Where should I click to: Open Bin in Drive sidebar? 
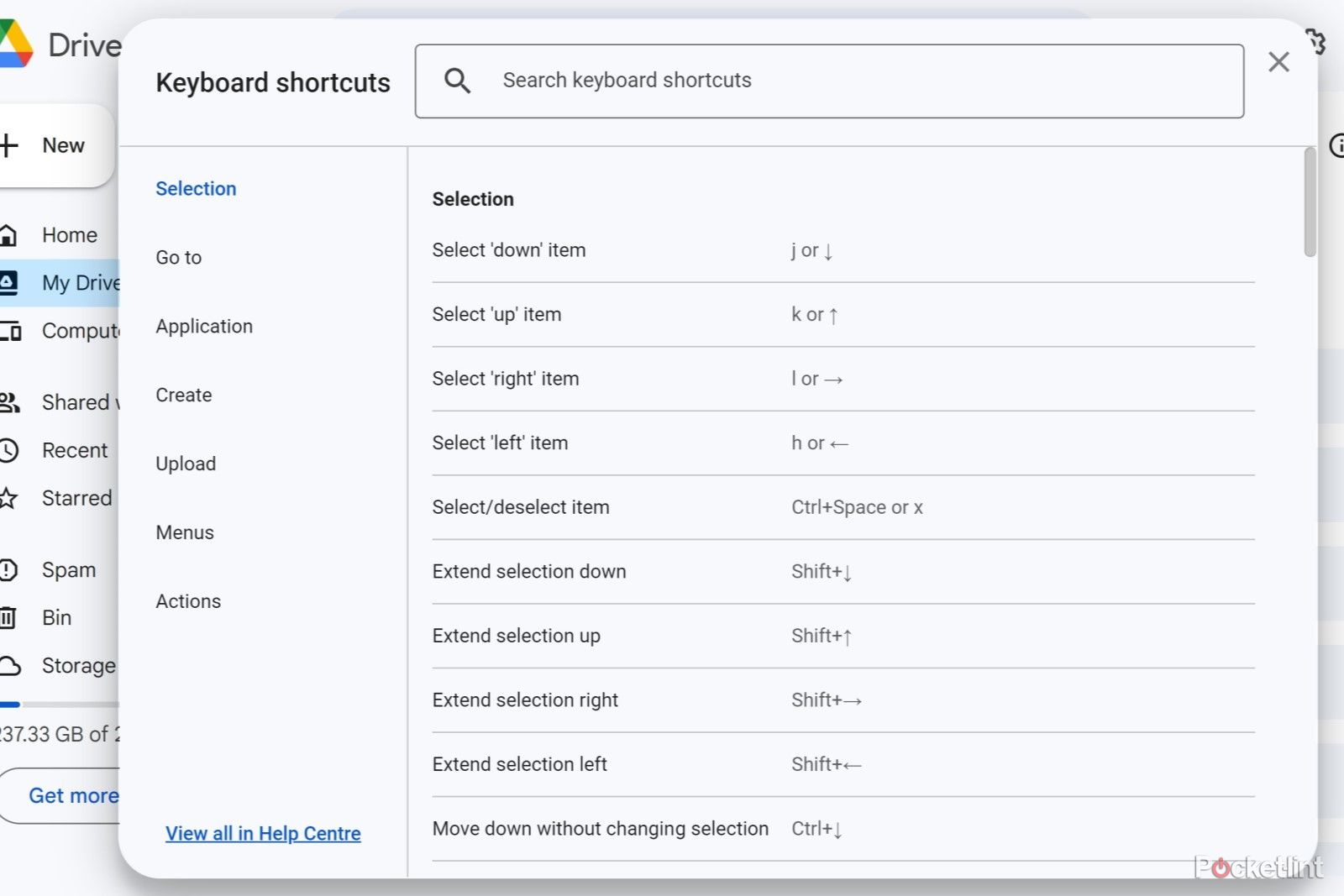(x=56, y=618)
